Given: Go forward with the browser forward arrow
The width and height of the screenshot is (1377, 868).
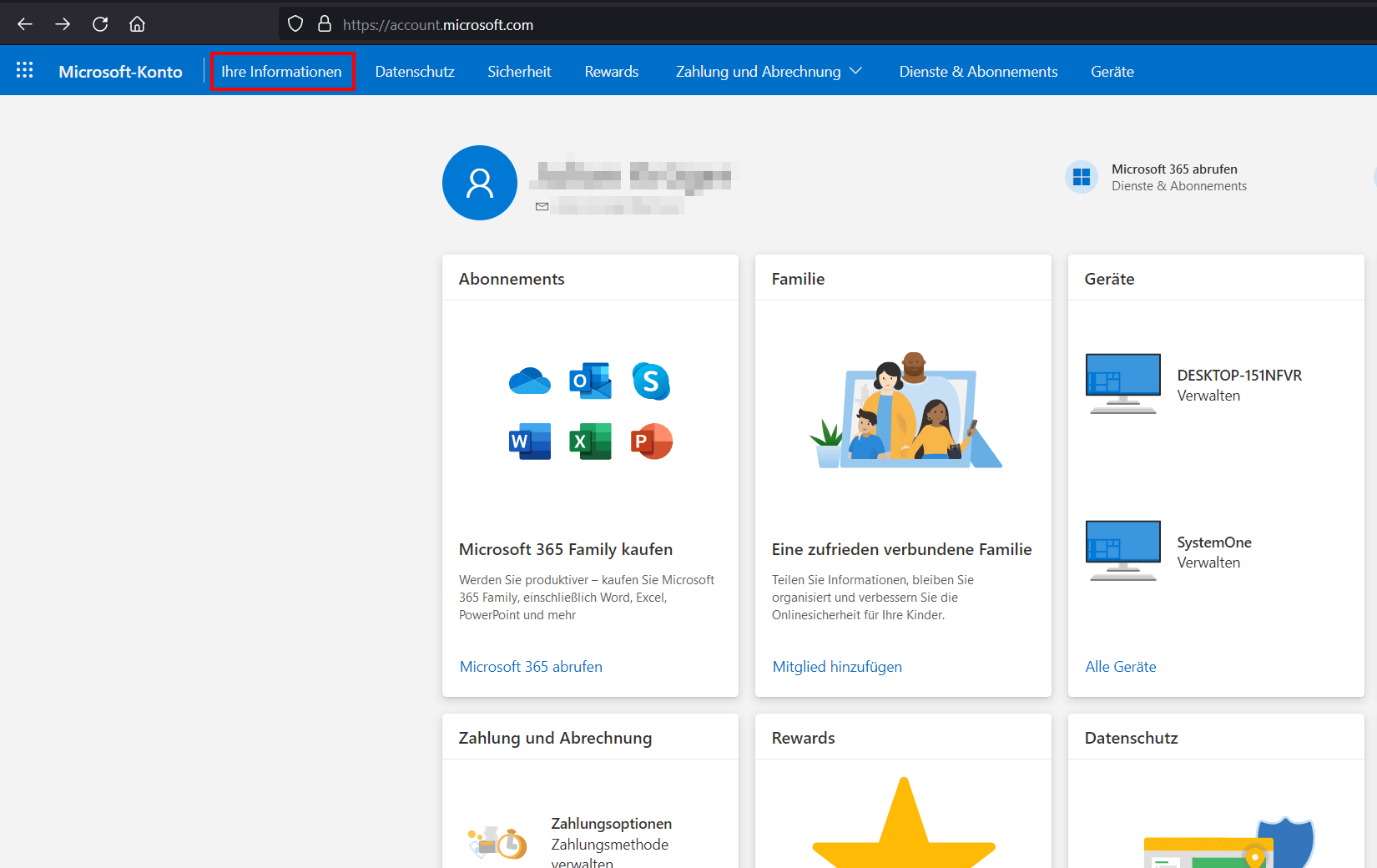Looking at the screenshot, I should point(63,24).
